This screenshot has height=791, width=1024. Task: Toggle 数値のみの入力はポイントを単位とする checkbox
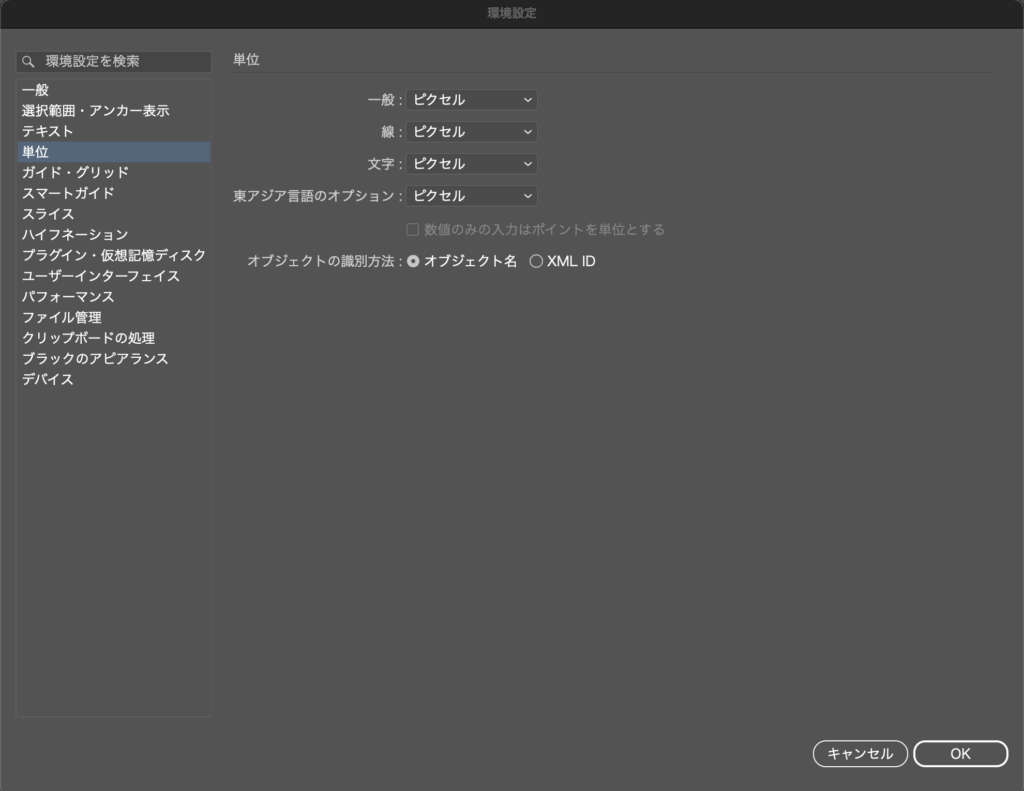412,230
